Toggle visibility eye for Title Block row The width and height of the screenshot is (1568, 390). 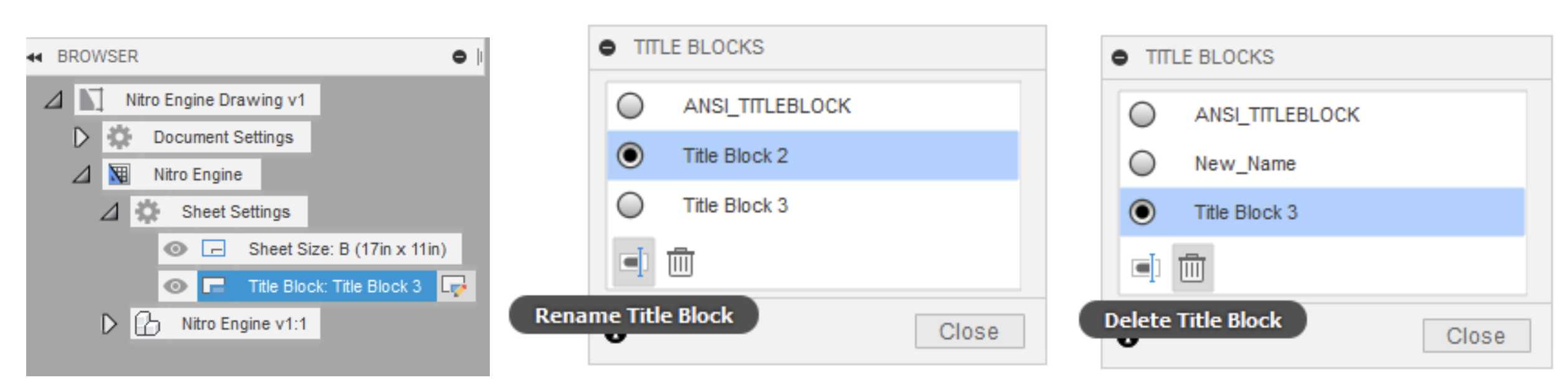point(175,287)
